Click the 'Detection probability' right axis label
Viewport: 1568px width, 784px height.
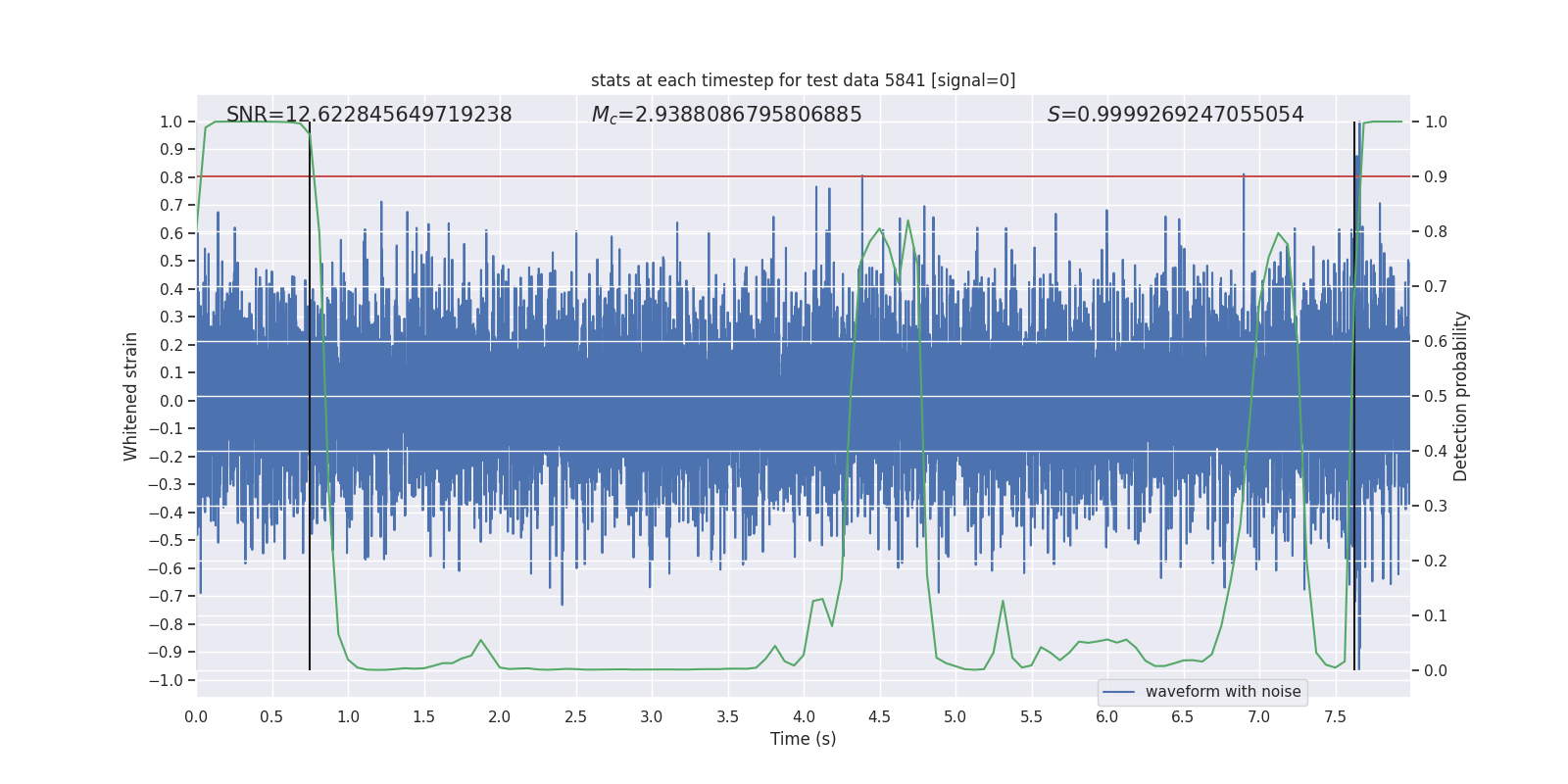coord(1461,396)
